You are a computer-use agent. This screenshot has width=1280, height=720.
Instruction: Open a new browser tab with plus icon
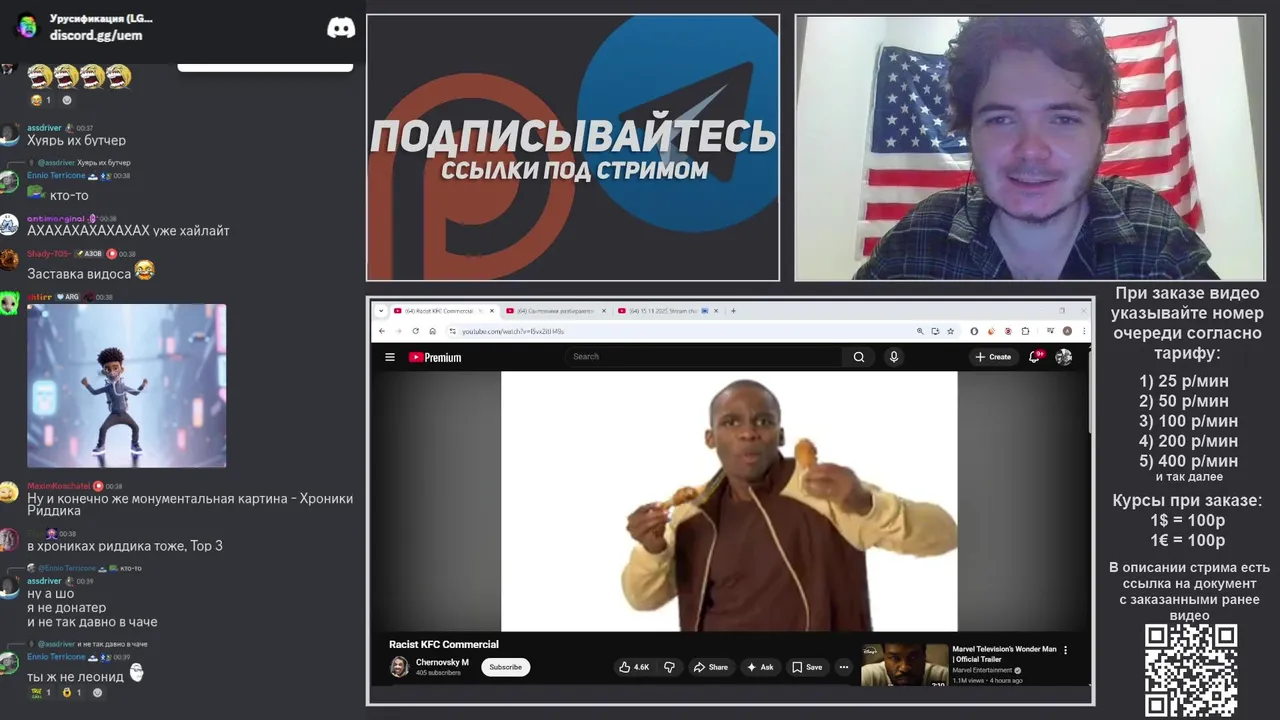733,311
